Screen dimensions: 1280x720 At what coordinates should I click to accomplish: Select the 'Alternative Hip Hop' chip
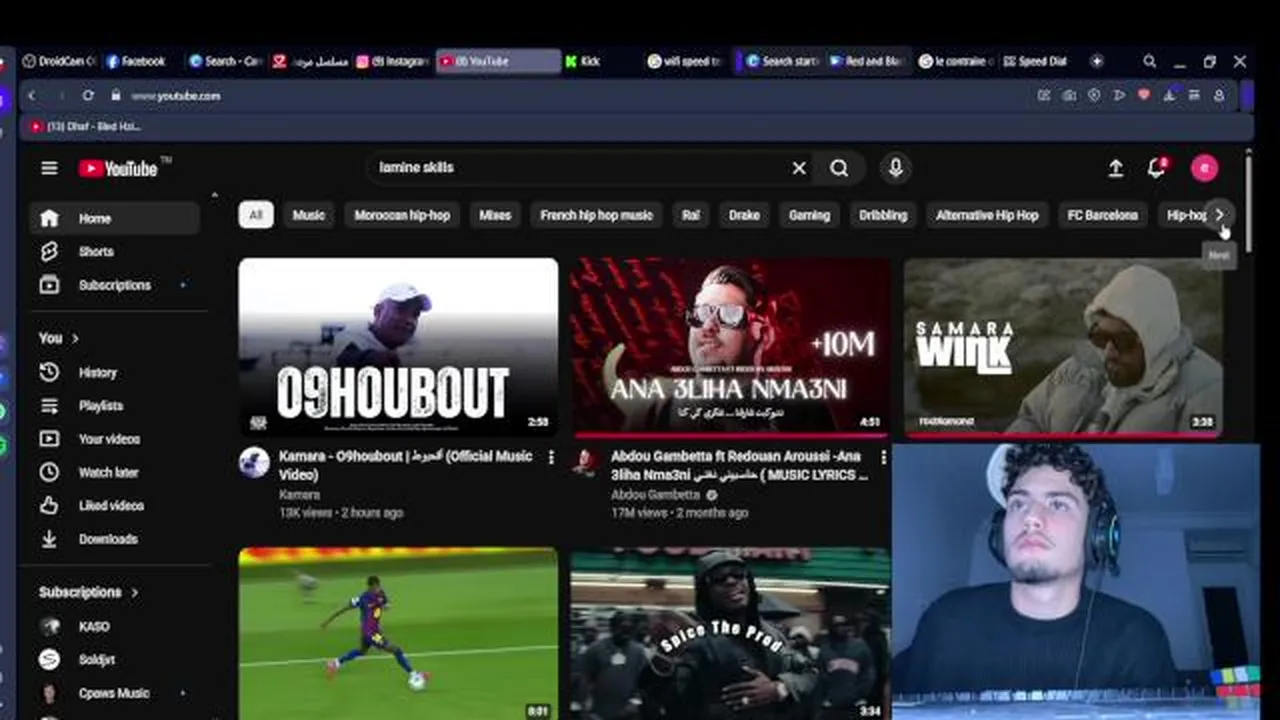(987, 215)
